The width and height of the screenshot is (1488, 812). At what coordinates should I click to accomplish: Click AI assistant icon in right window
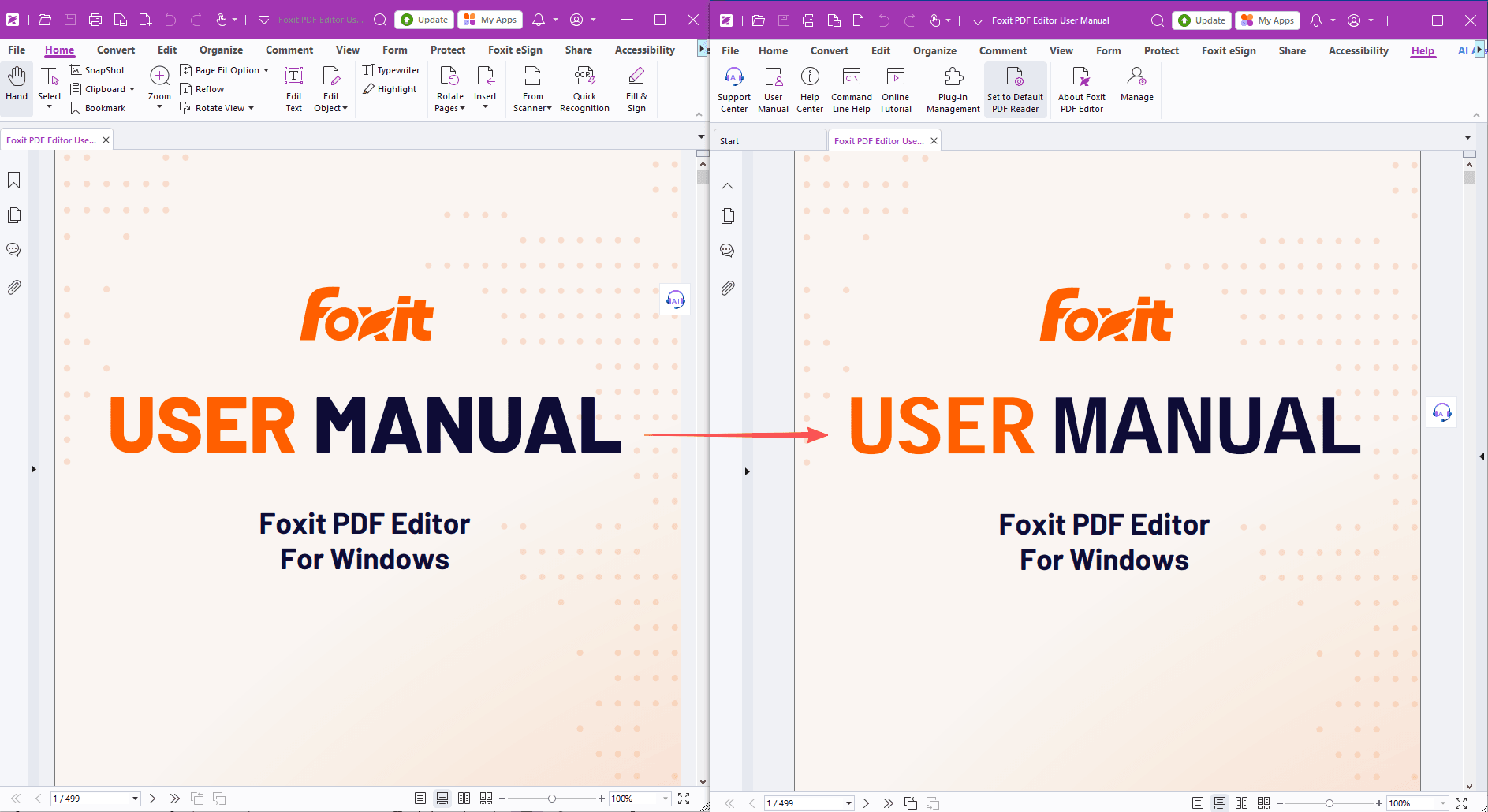(x=1441, y=412)
